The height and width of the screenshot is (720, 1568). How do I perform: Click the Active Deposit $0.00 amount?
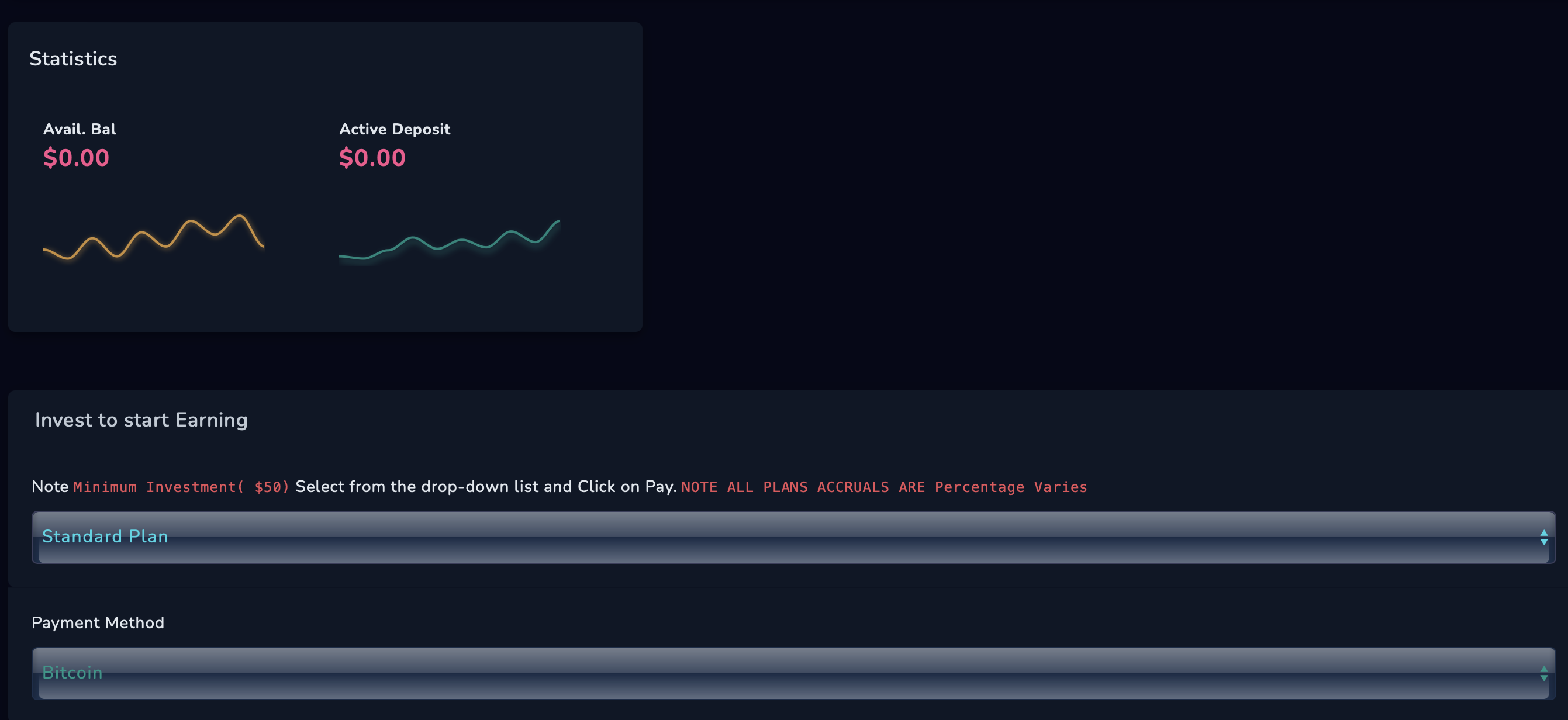pos(372,158)
